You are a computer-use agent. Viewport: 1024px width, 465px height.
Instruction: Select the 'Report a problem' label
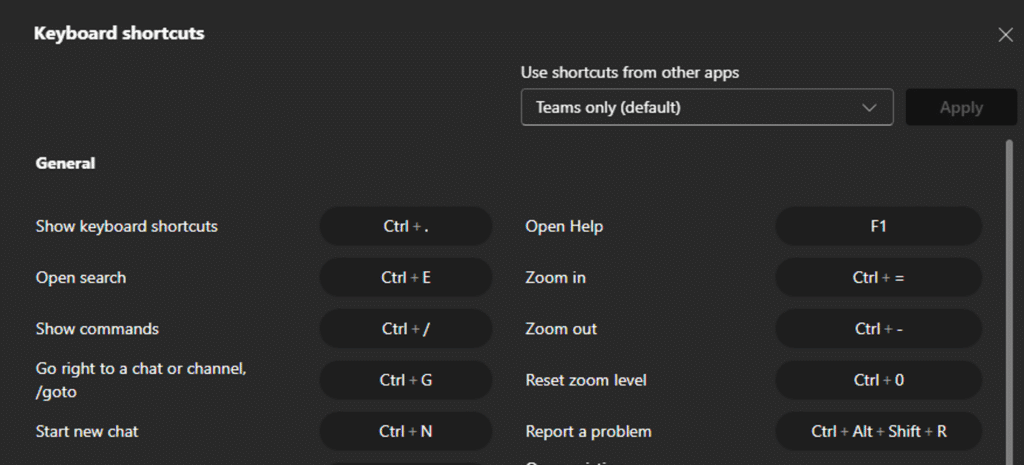pyautogui.click(x=588, y=432)
